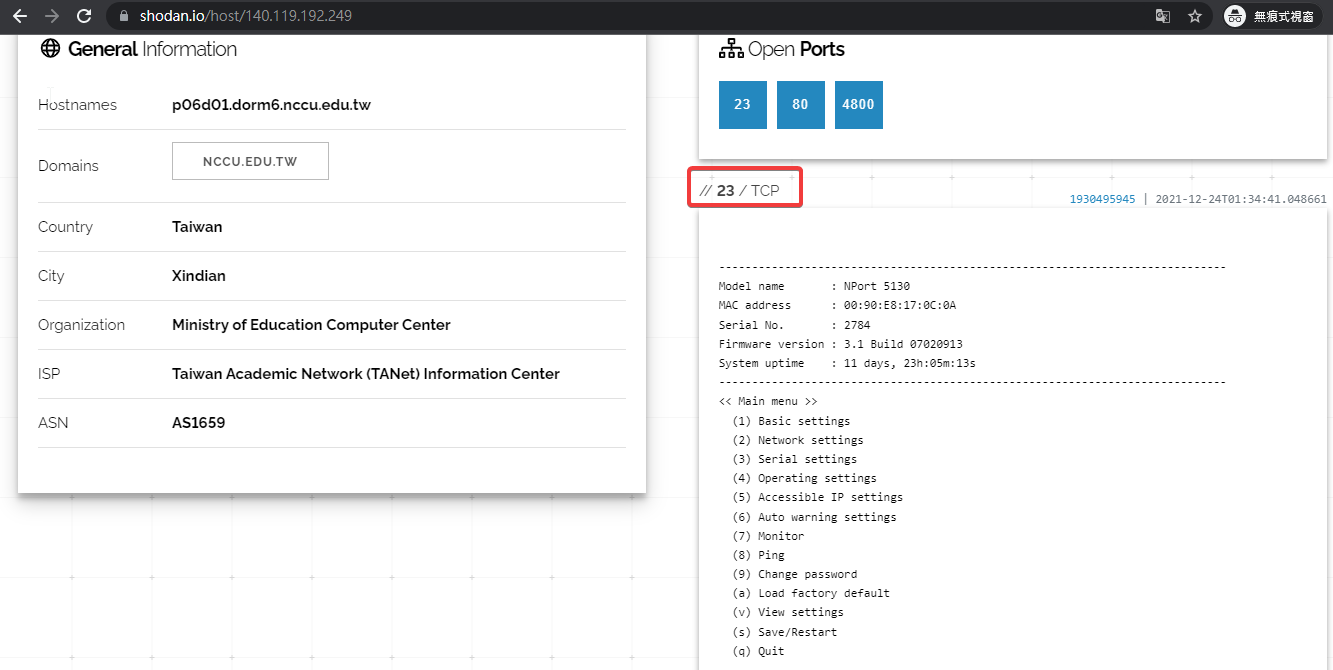Click the Domains label
Viewport: 1333px width, 670px height.
coord(68,166)
